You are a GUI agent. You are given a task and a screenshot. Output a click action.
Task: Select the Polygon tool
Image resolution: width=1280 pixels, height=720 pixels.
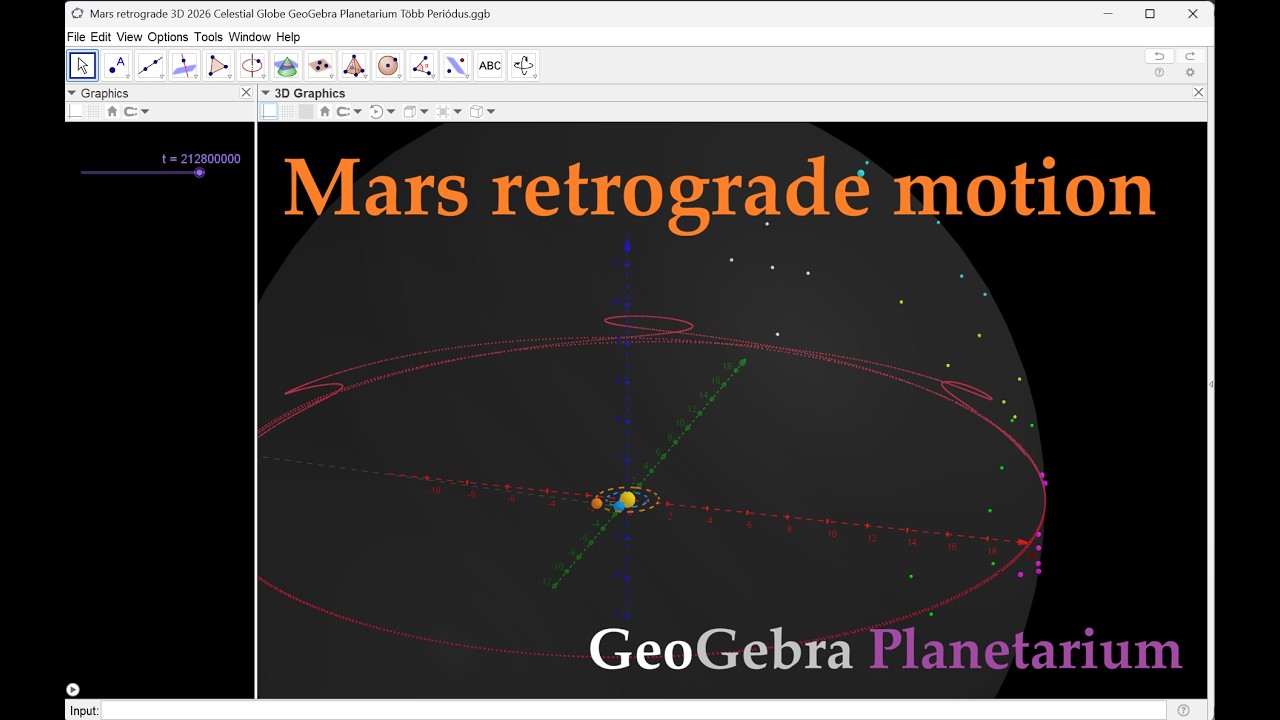(x=218, y=66)
